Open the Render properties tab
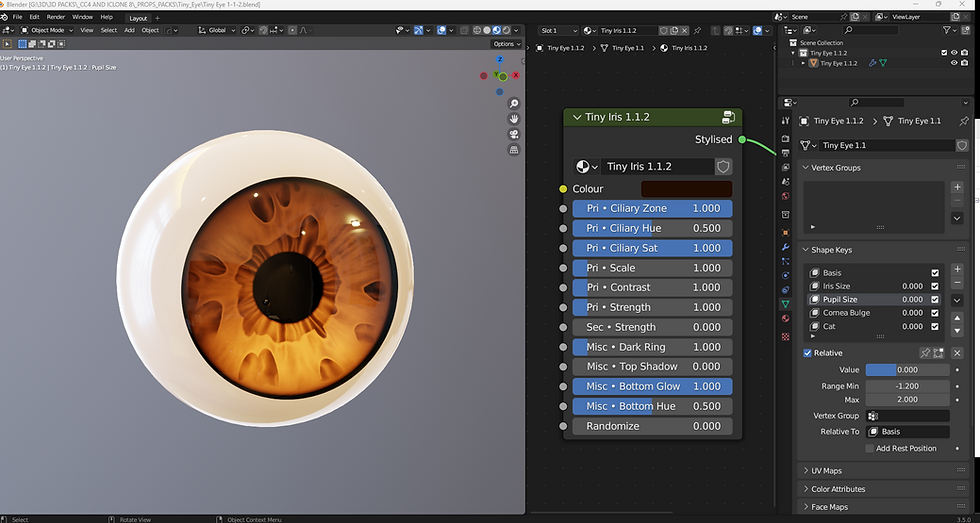This screenshot has width=980, height=523. [x=786, y=139]
